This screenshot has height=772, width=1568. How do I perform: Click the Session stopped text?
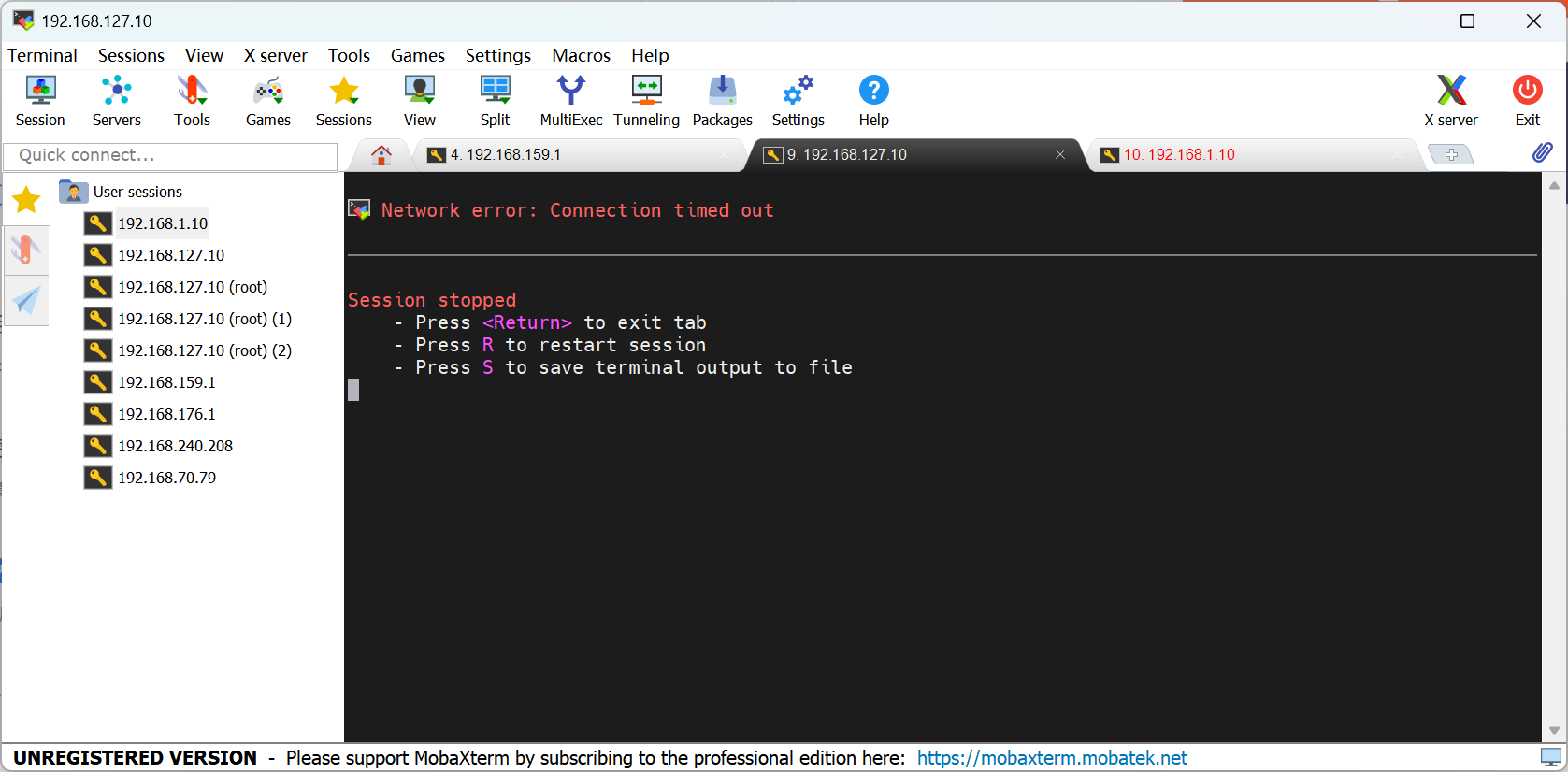[432, 300]
